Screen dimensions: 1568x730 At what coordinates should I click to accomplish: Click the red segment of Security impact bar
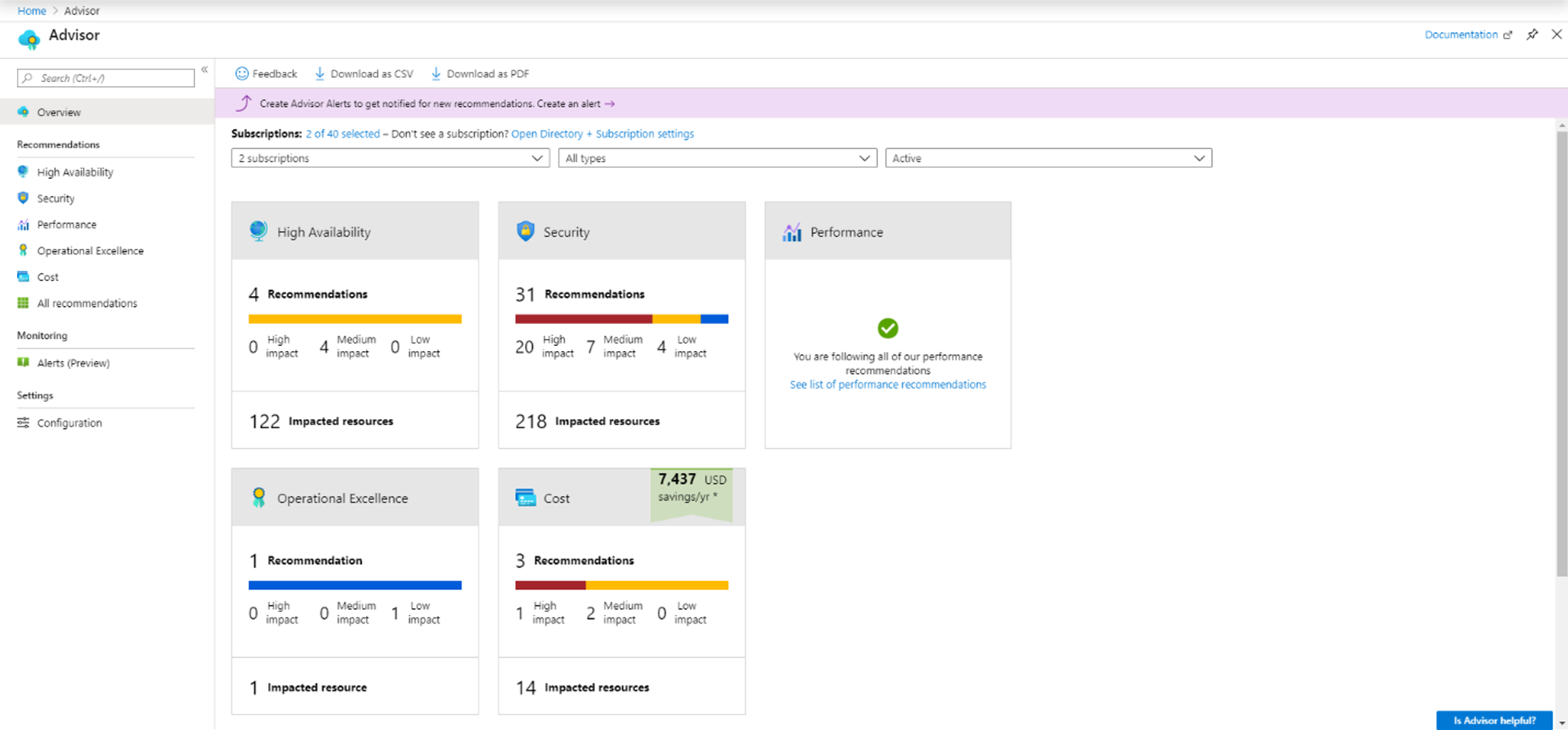584,319
